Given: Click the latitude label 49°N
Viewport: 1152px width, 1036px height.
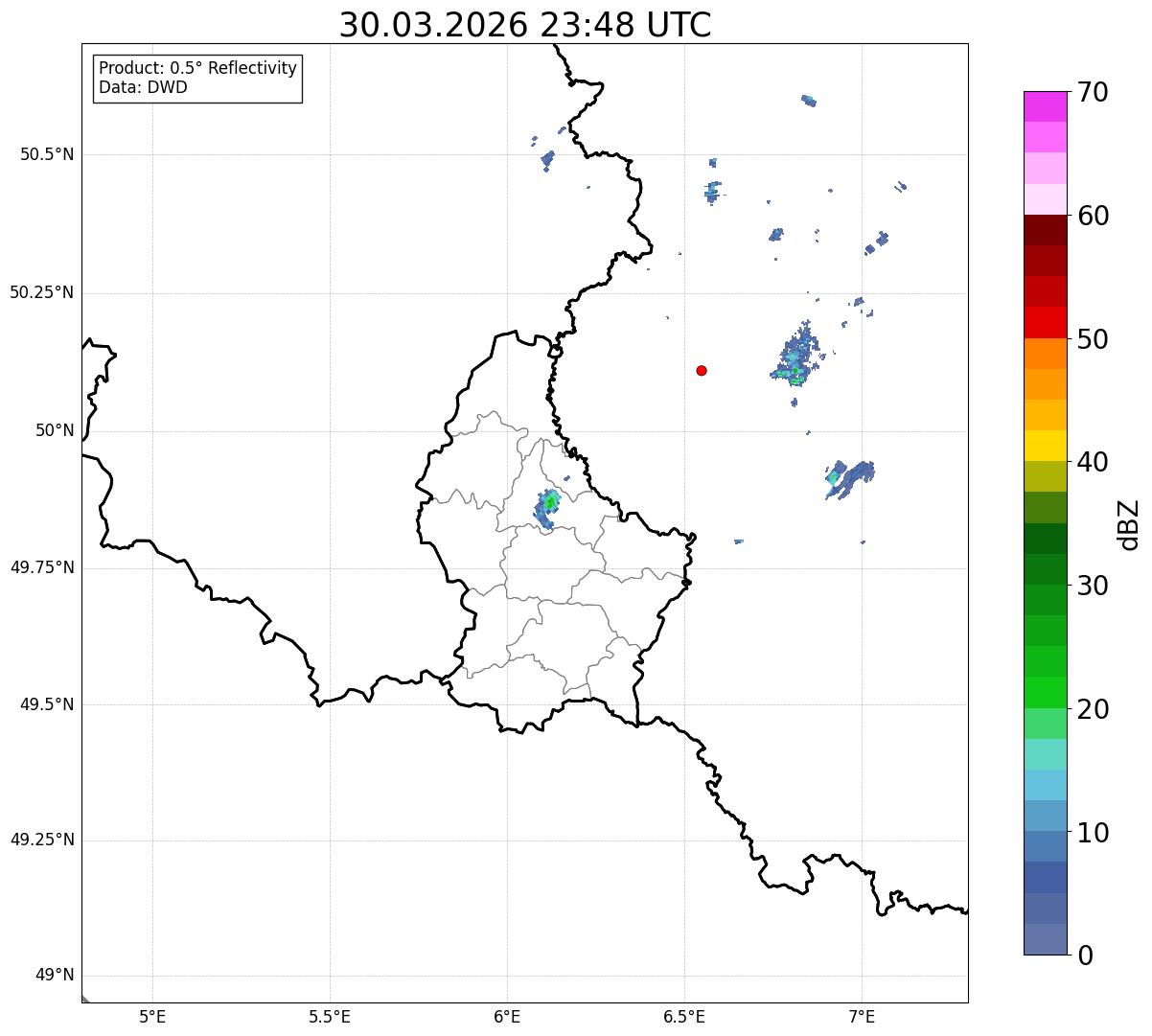Looking at the screenshot, I should tap(55, 976).
